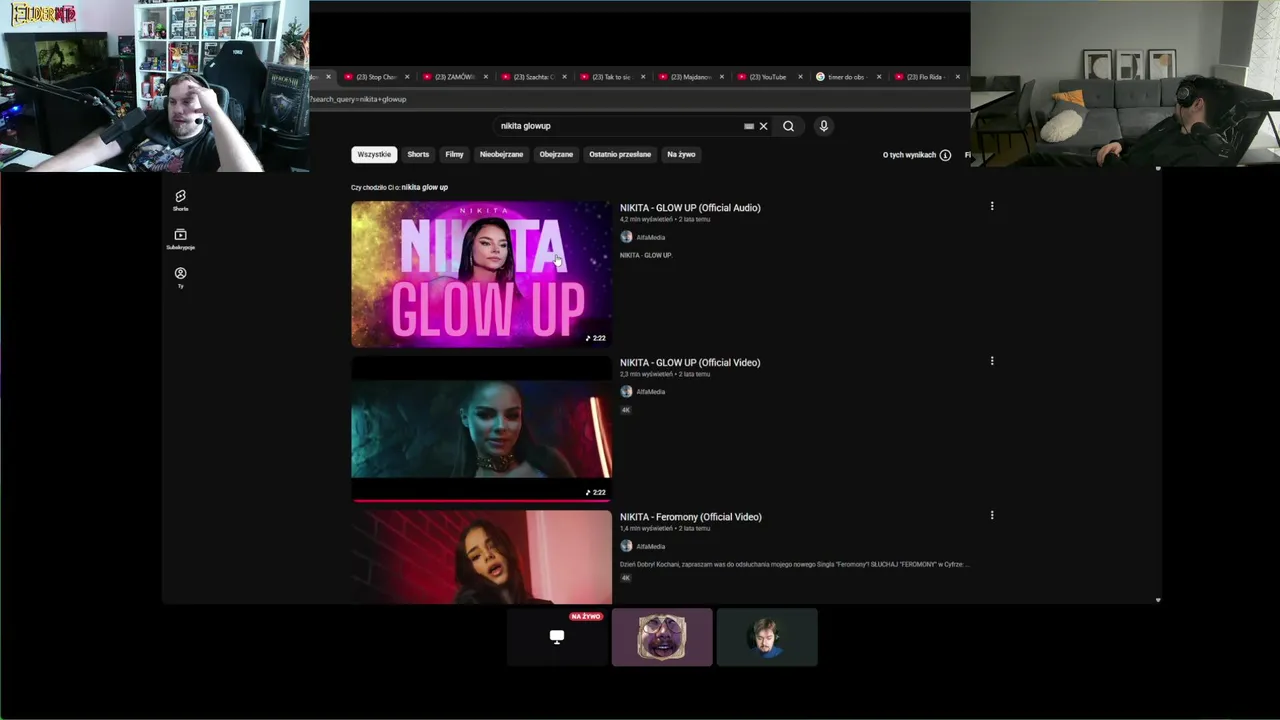Select the 'Obejrzane' filter chip
This screenshot has width=1280, height=720.
tap(556, 154)
